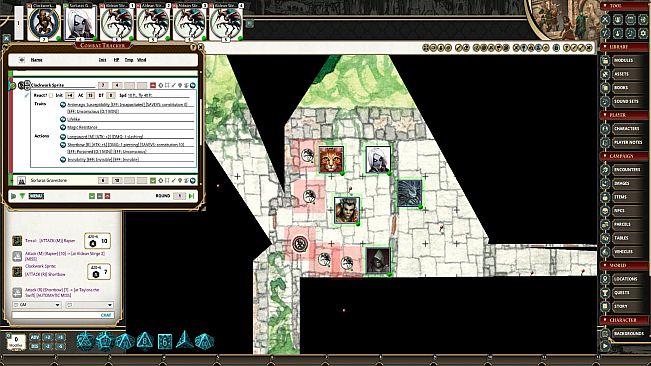Toggle Sorlarac Gravestone's green faction indicator

coord(153,181)
